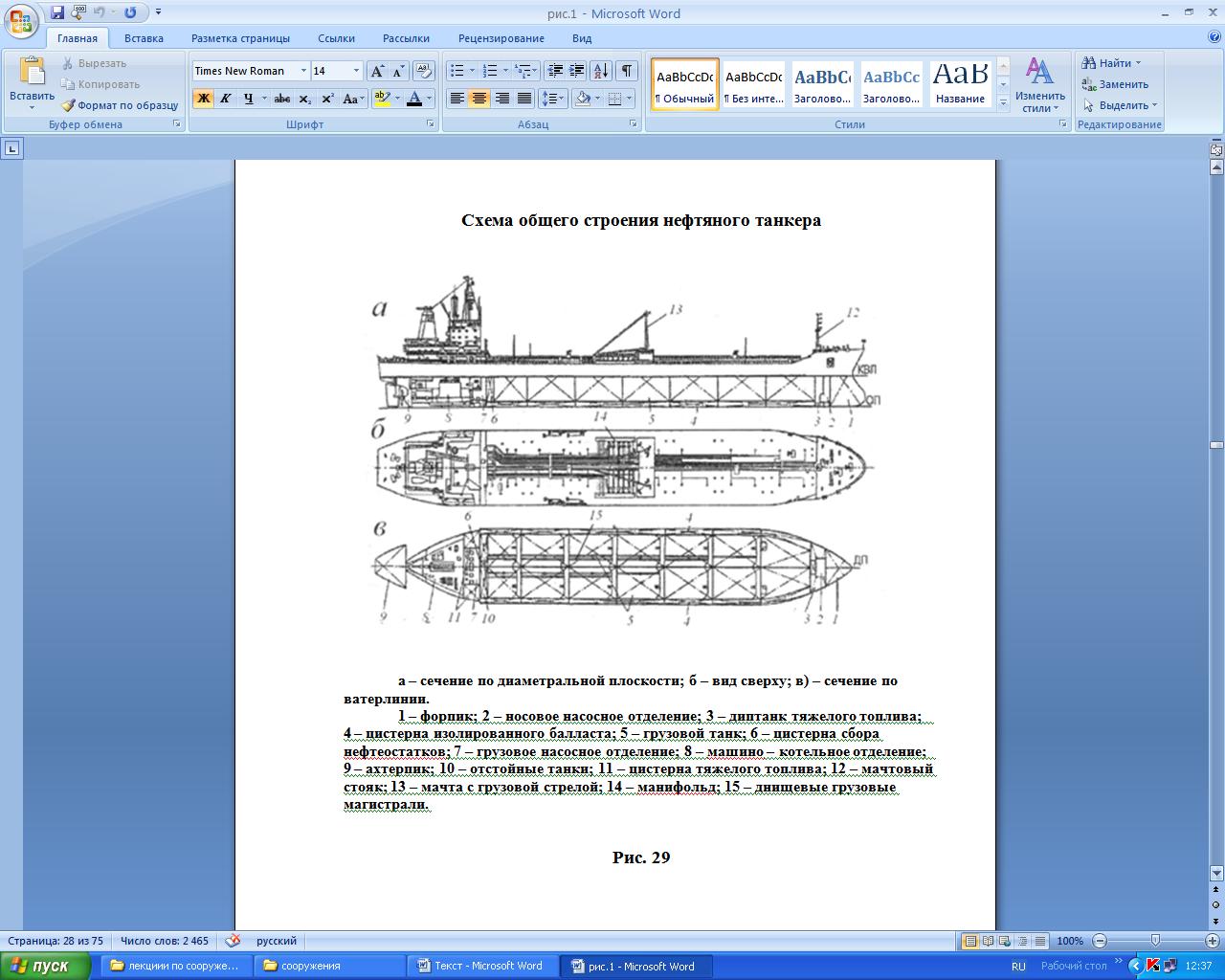Open the Рецензирование ribbon tab

point(501,38)
